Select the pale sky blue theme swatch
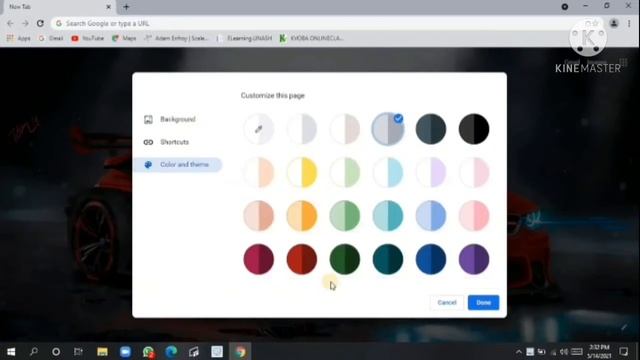 388,172
